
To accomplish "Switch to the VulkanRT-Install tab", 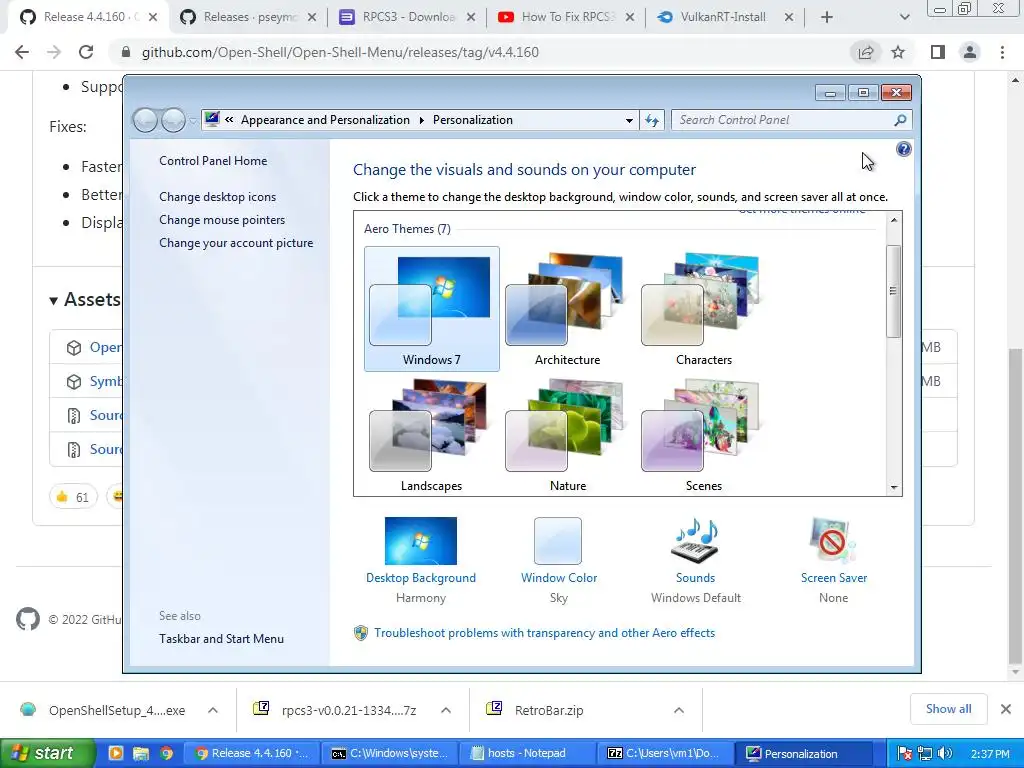I will [x=725, y=17].
